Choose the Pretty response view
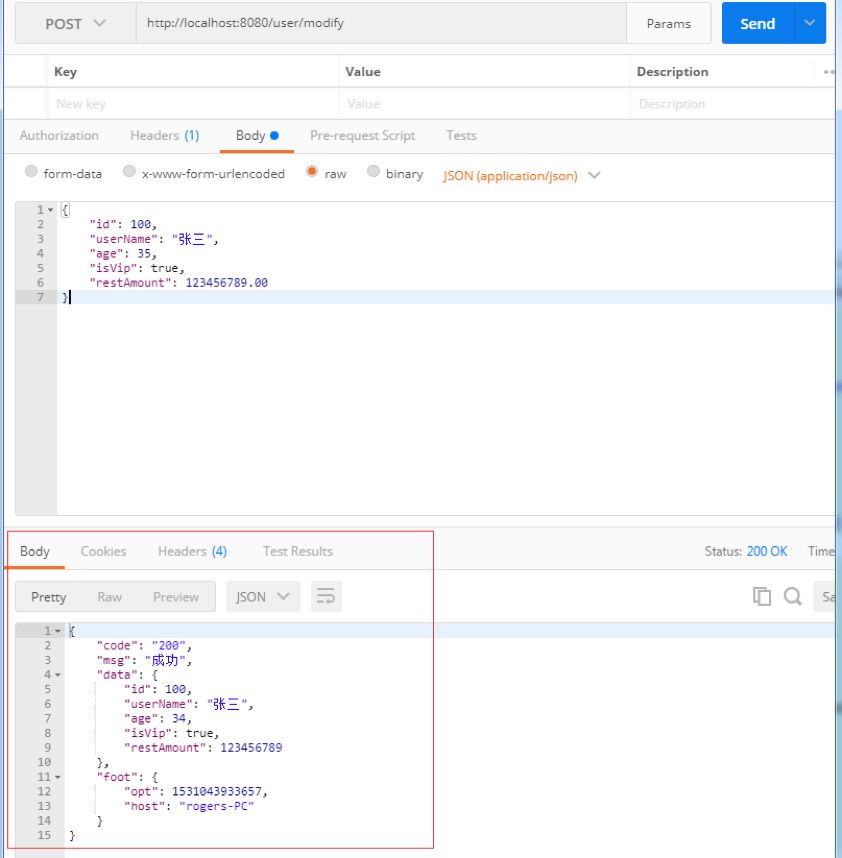Screen dimensions: 842x858 point(49,597)
